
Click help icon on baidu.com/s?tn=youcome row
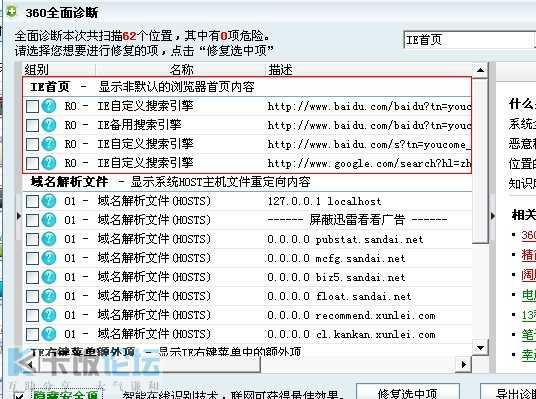coord(49,144)
